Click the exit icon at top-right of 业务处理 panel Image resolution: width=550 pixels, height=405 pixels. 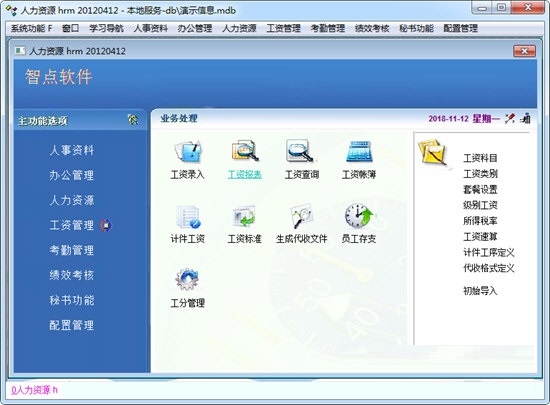click(x=525, y=119)
